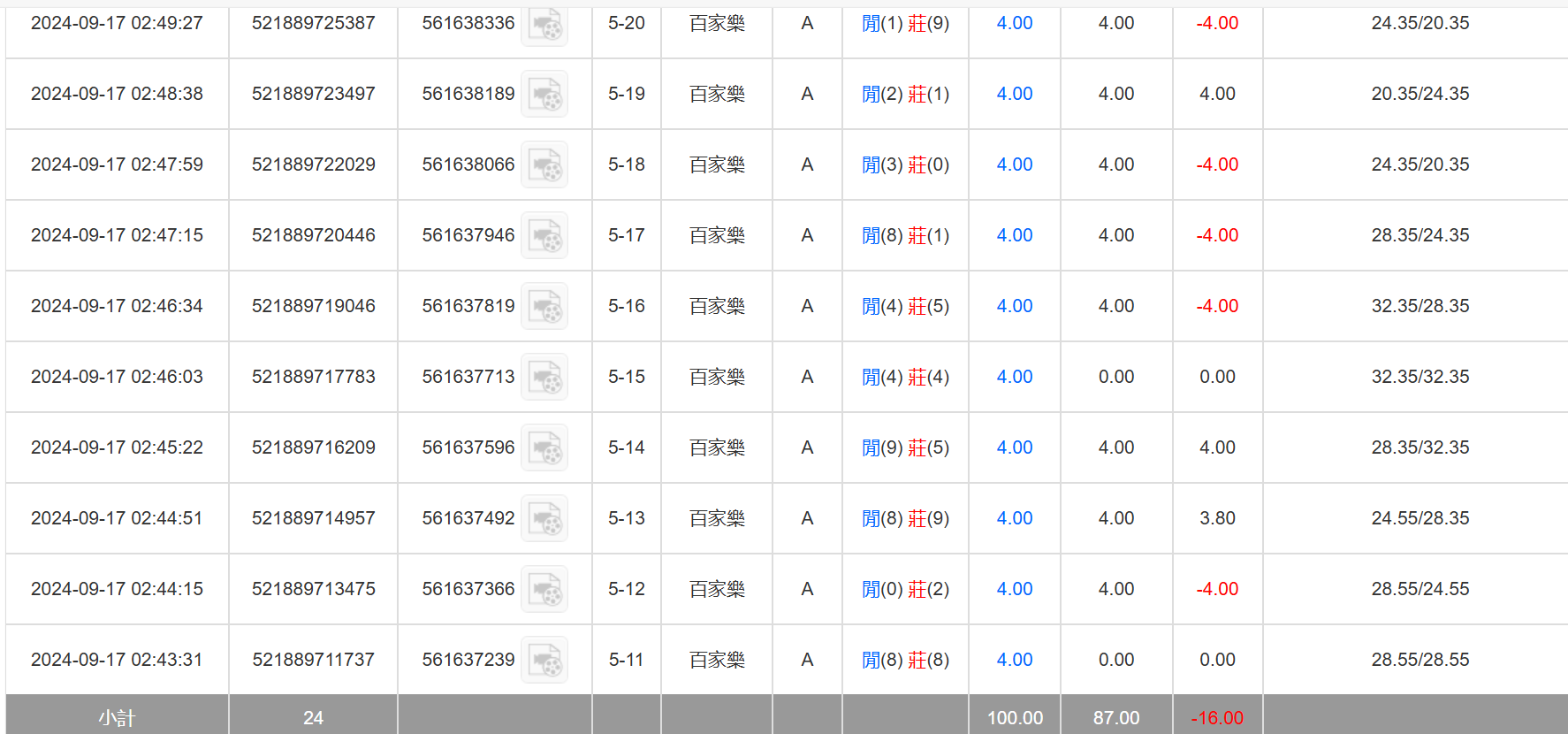Screen dimensions: 1568x734
Task: Select order number 521889725387
Action: [313, 23]
